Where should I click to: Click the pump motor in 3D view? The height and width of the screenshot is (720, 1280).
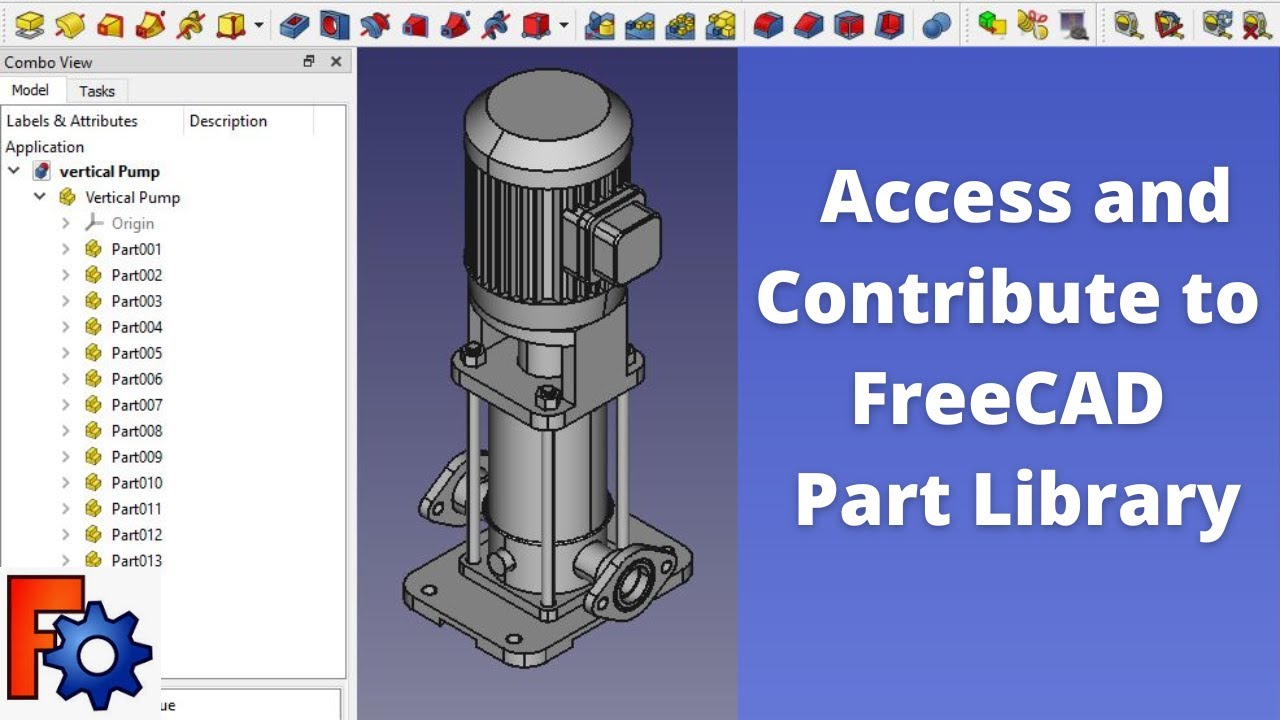(548, 190)
